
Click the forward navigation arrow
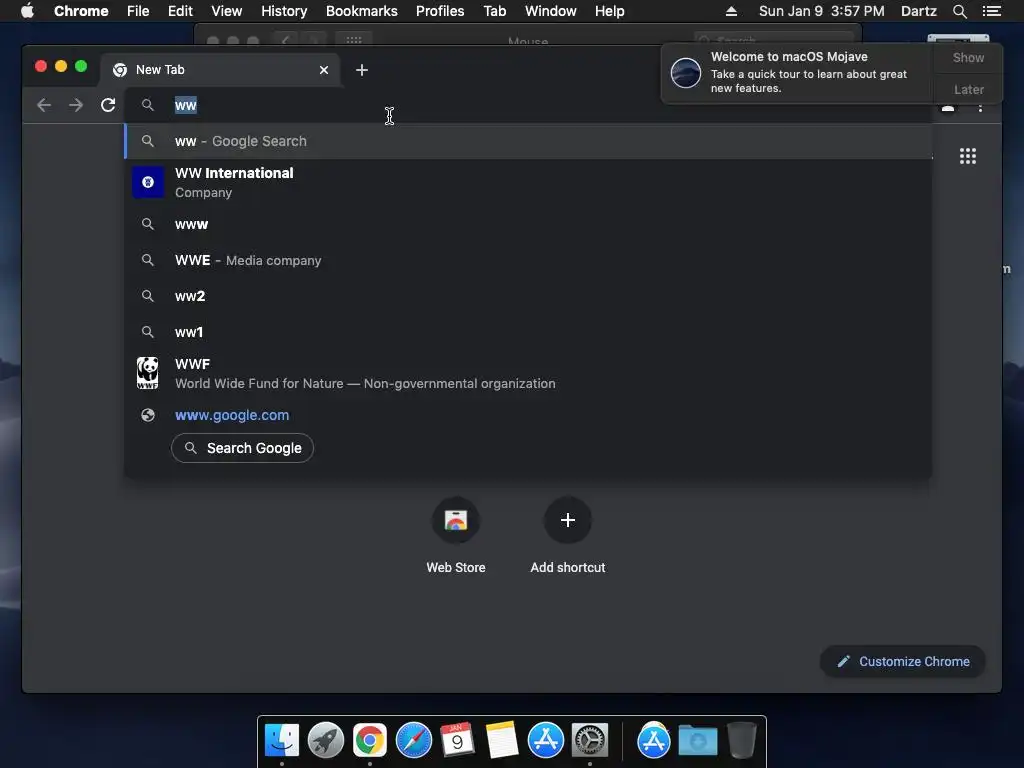76,105
